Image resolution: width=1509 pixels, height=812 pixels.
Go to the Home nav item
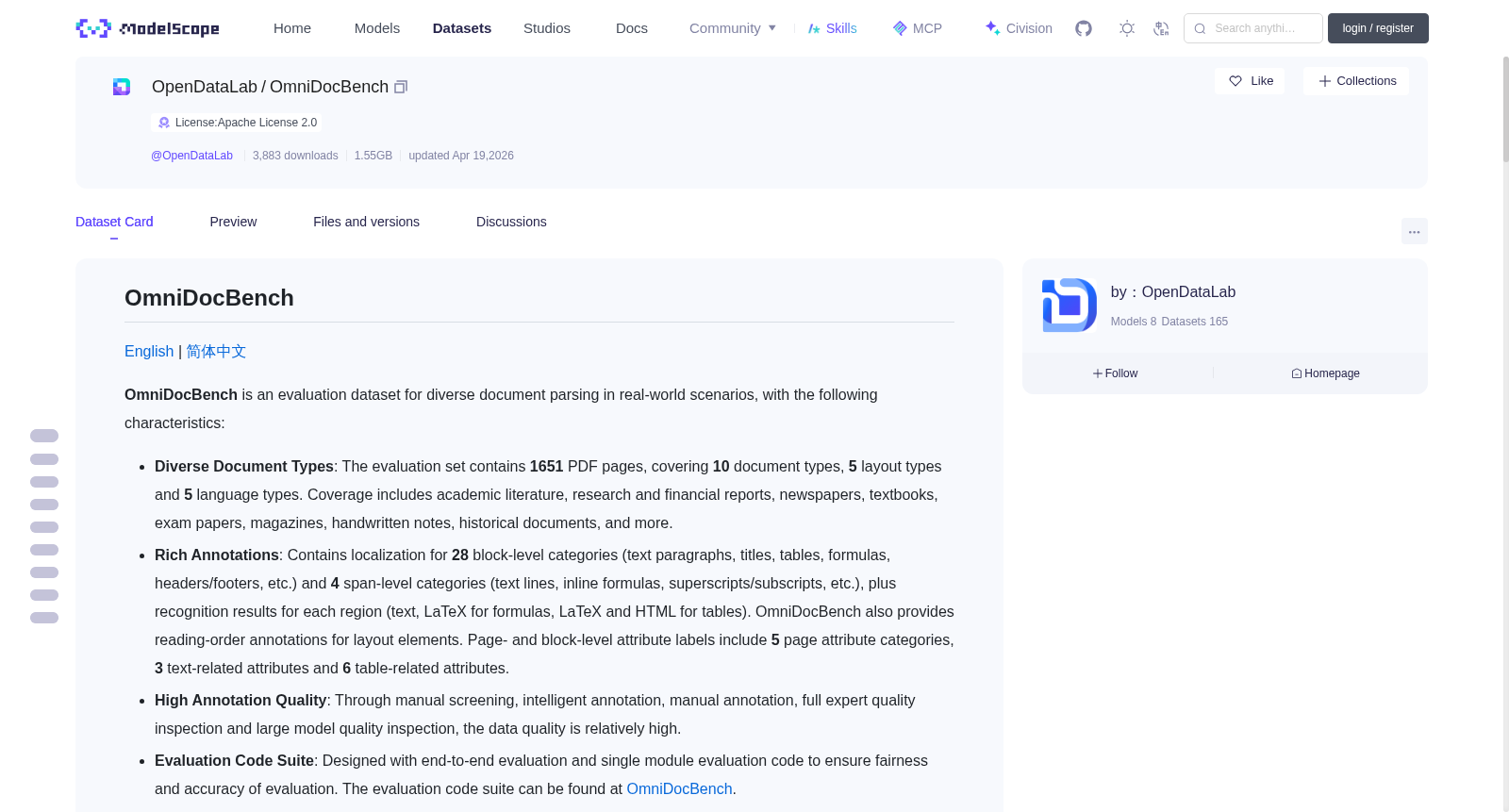(x=292, y=28)
